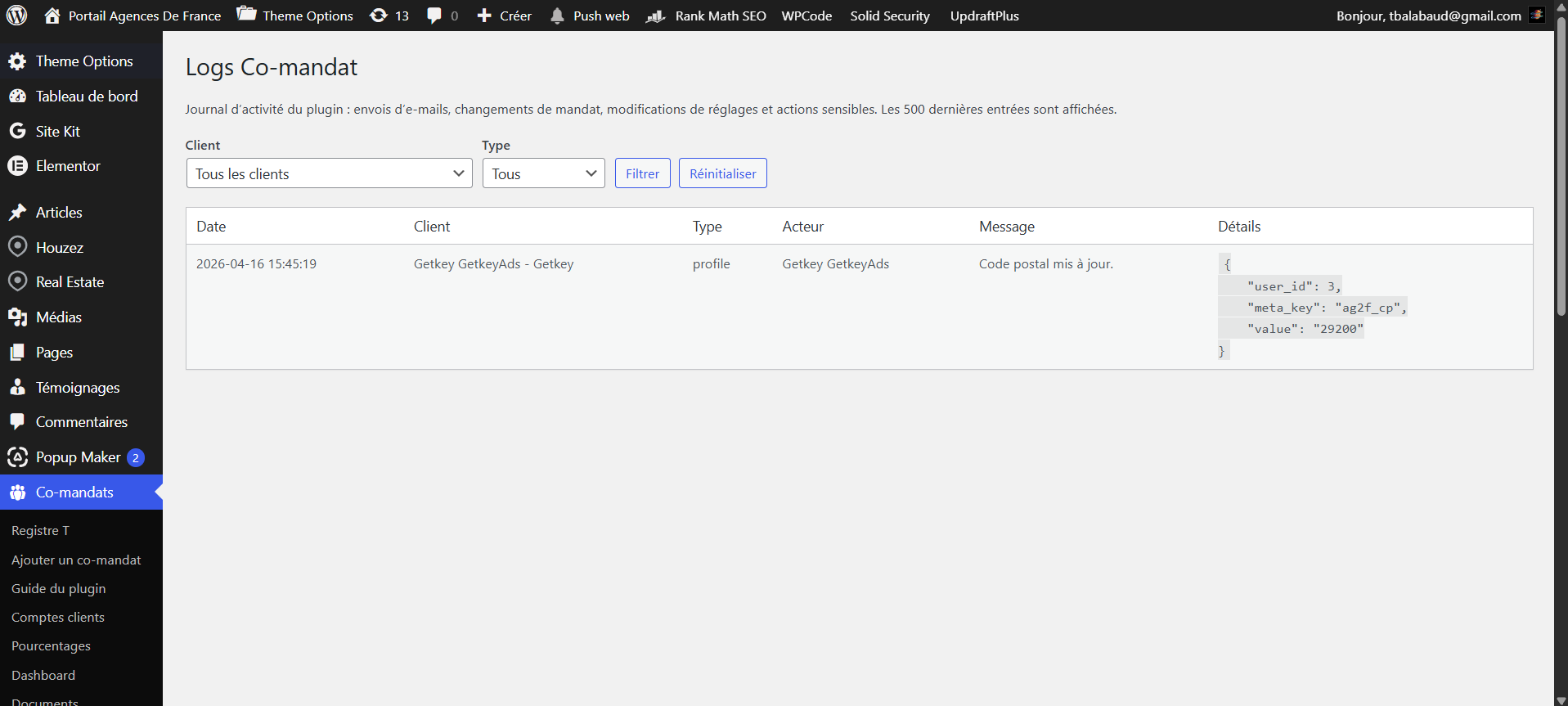Click the Filtrer button
The width and height of the screenshot is (1568, 706).
click(x=643, y=173)
